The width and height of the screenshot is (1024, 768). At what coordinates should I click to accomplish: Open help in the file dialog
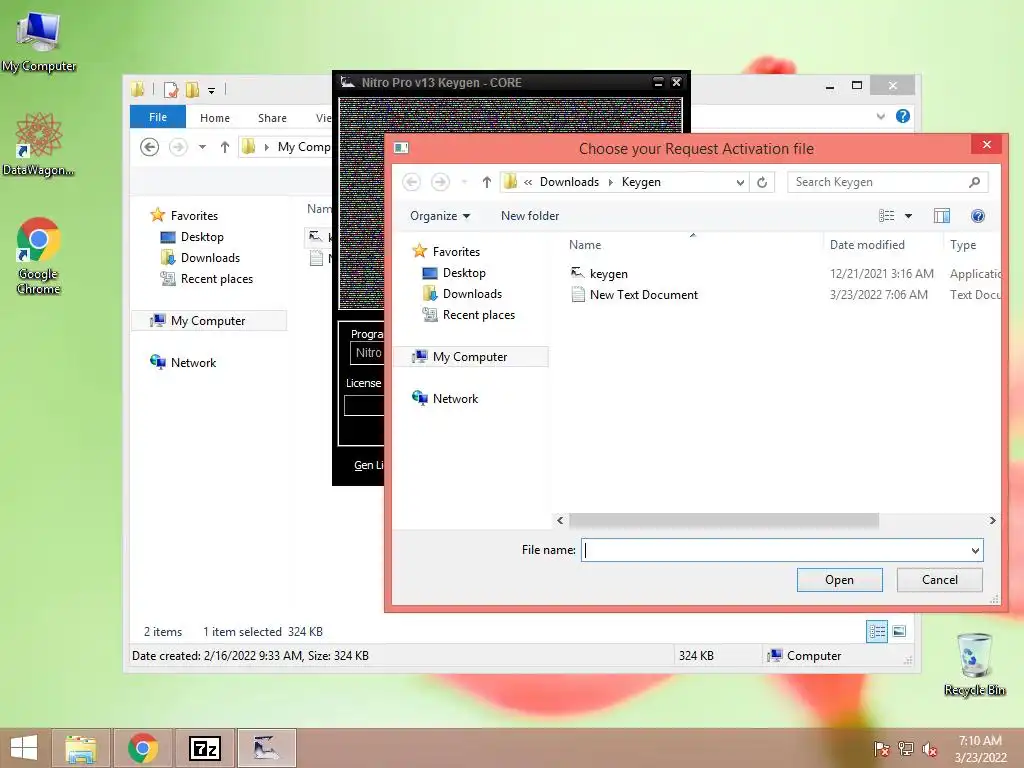click(978, 216)
